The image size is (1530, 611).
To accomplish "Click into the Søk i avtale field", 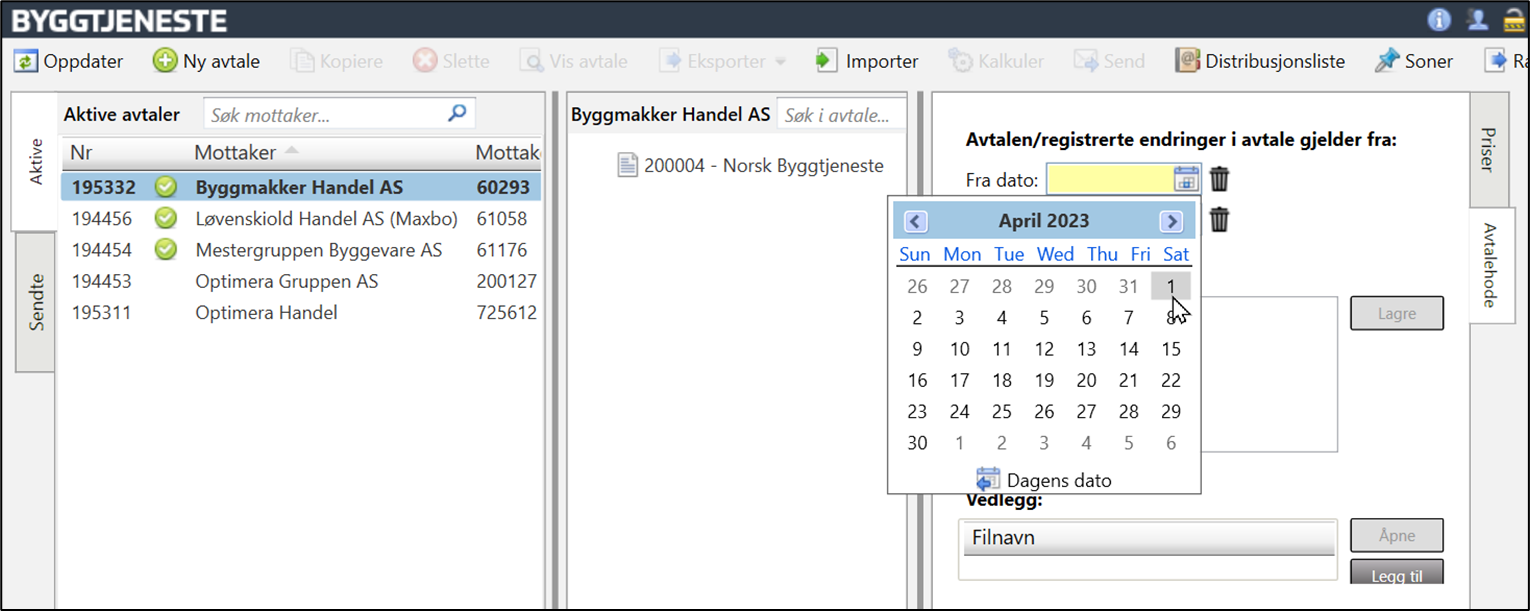I will click(838, 115).
